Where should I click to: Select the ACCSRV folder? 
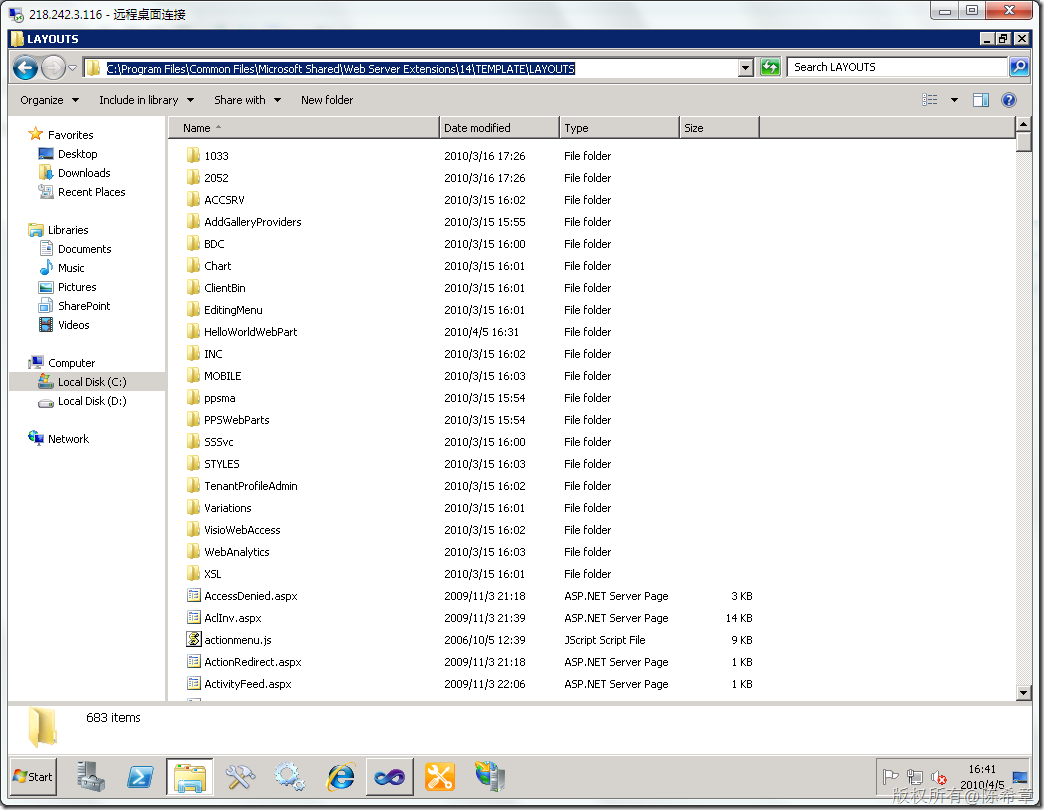[x=224, y=200]
